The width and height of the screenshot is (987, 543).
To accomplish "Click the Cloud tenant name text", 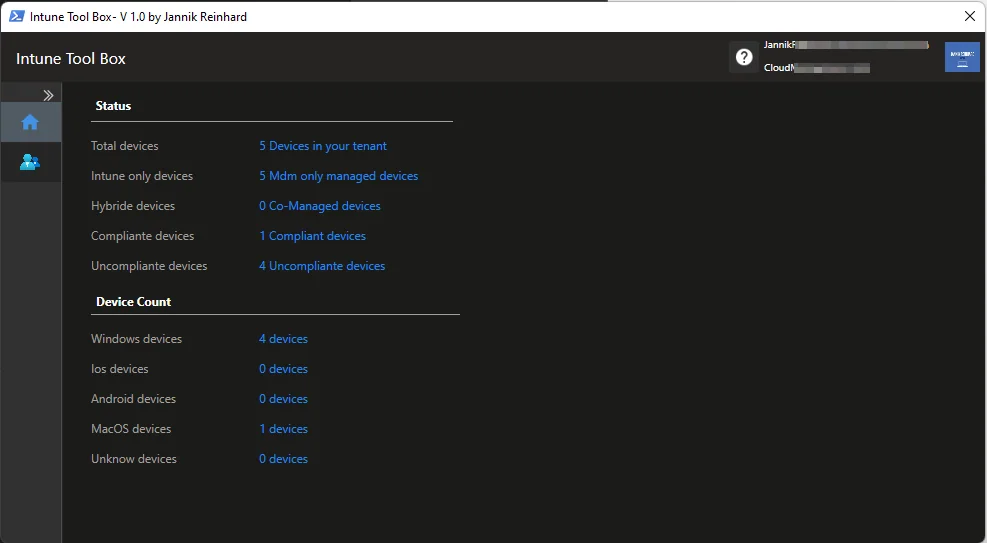I will (816, 67).
